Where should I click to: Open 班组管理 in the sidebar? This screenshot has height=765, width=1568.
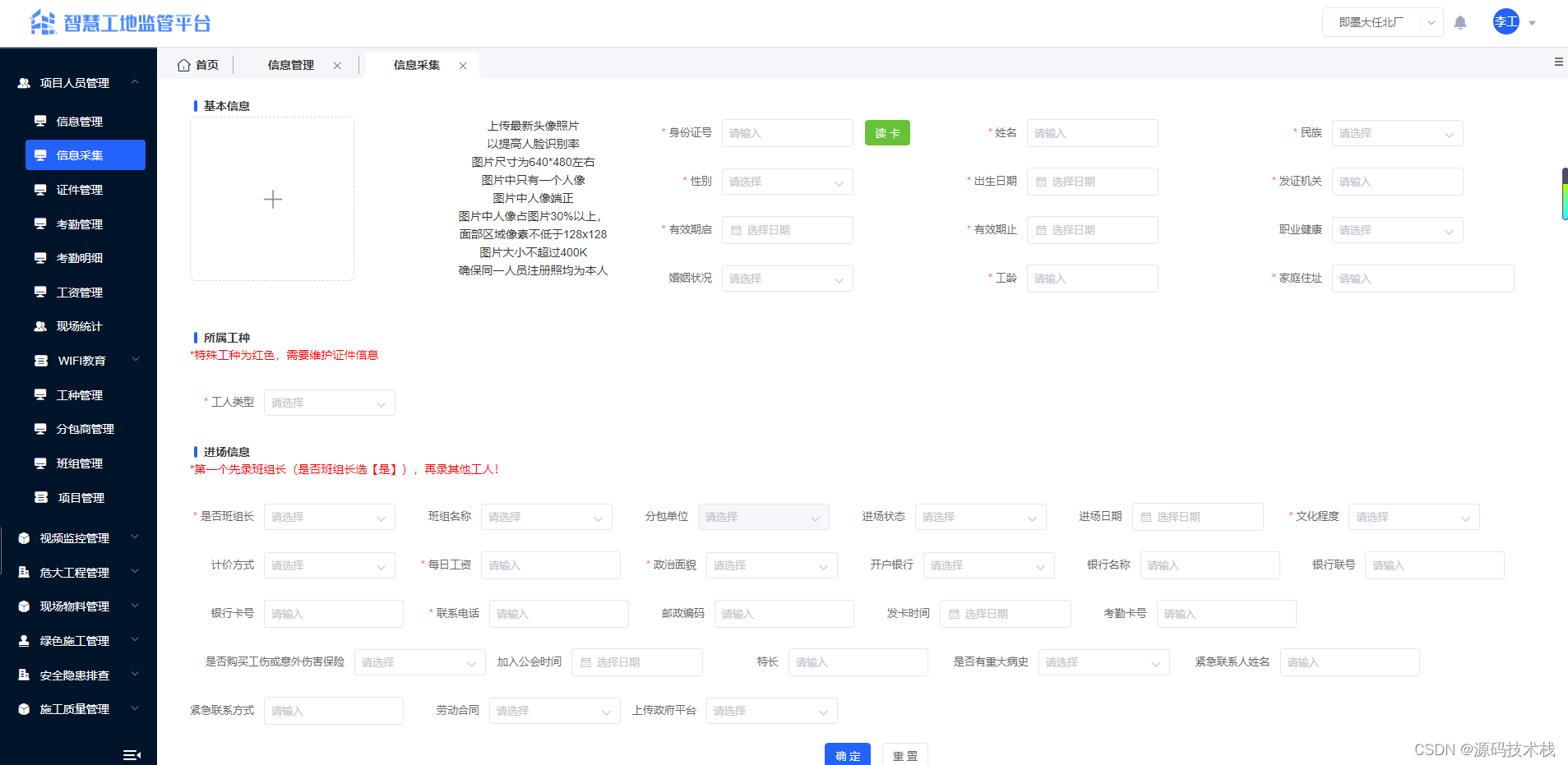pyautogui.click(x=86, y=463)
